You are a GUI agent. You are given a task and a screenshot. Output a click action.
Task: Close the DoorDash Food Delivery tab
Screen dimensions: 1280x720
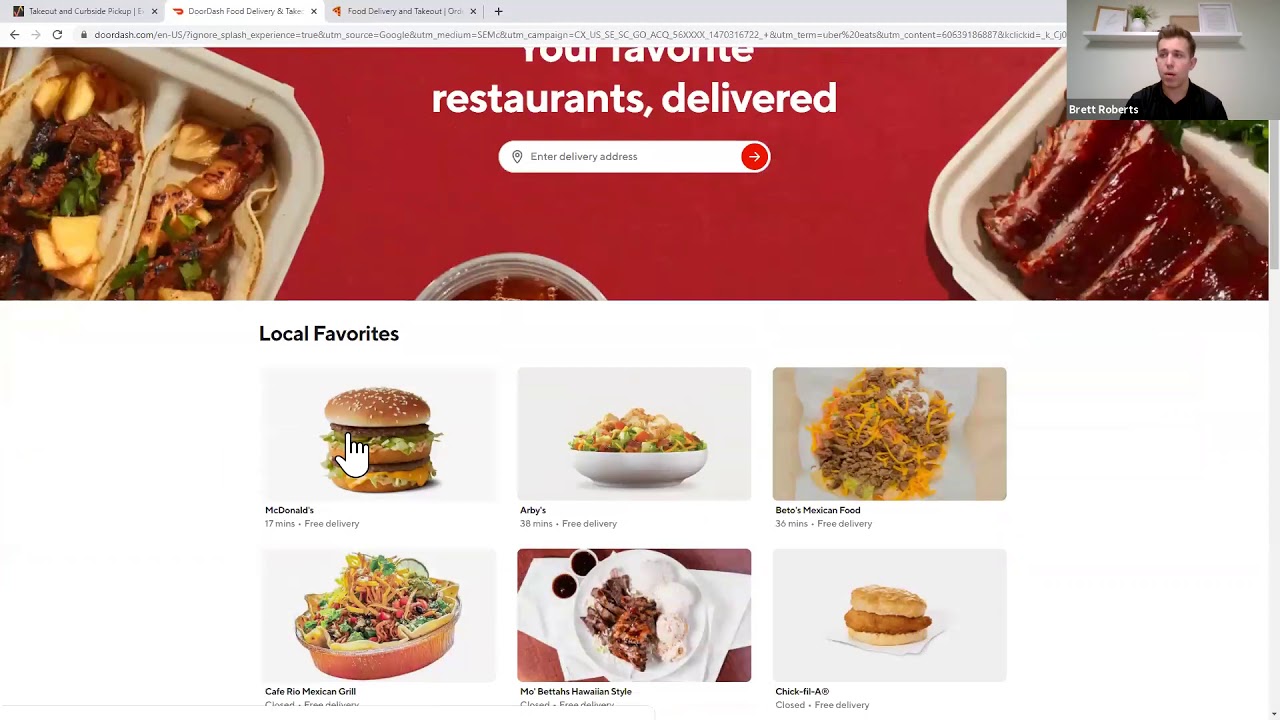point(314,11)
